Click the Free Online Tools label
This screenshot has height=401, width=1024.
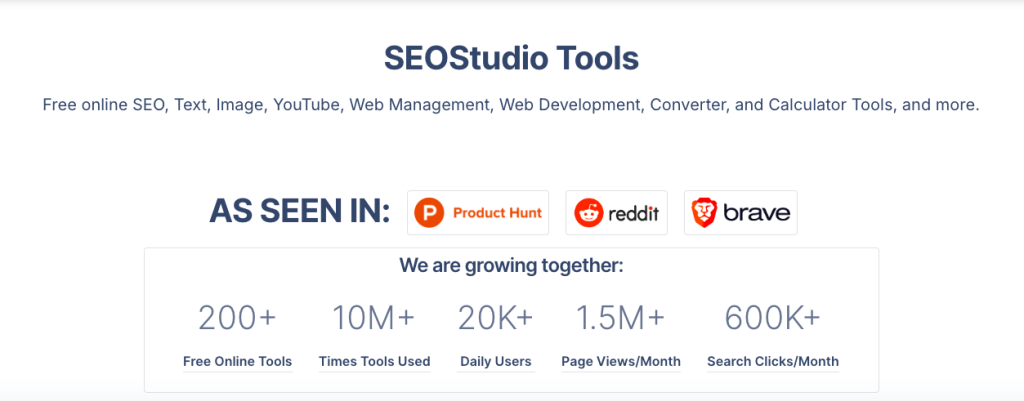pyautogui.click(x=238, y=361)
